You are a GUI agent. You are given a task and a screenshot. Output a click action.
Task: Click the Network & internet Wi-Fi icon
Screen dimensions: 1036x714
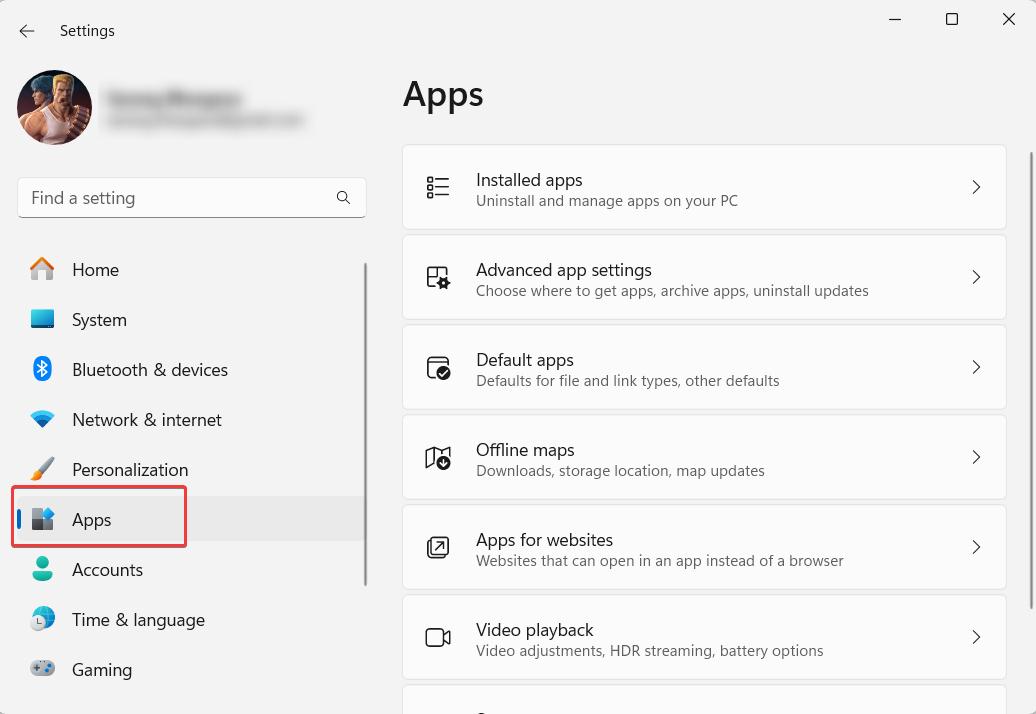[42, 419]
